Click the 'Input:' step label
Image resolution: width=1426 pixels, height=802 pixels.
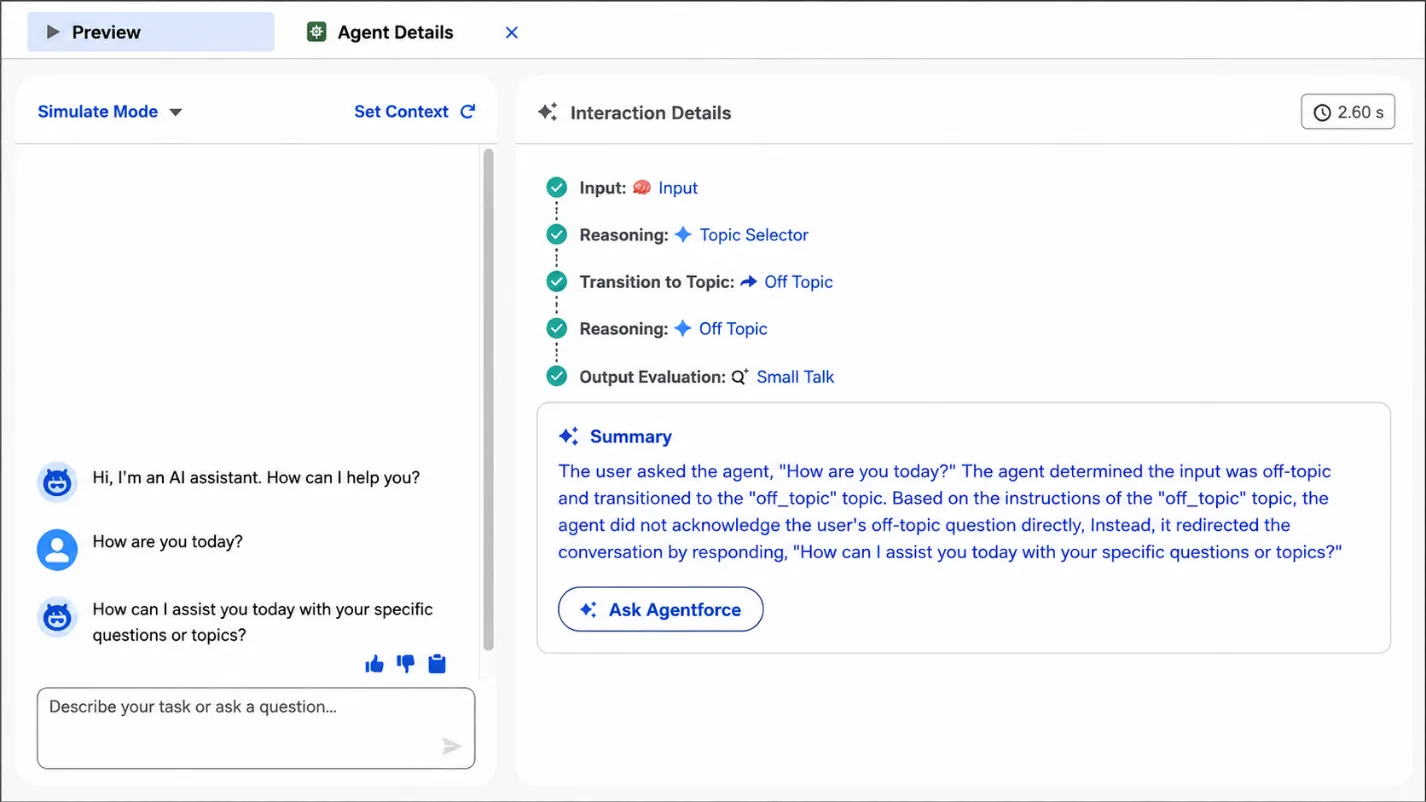pyautogui.click(x=603, y=188)
